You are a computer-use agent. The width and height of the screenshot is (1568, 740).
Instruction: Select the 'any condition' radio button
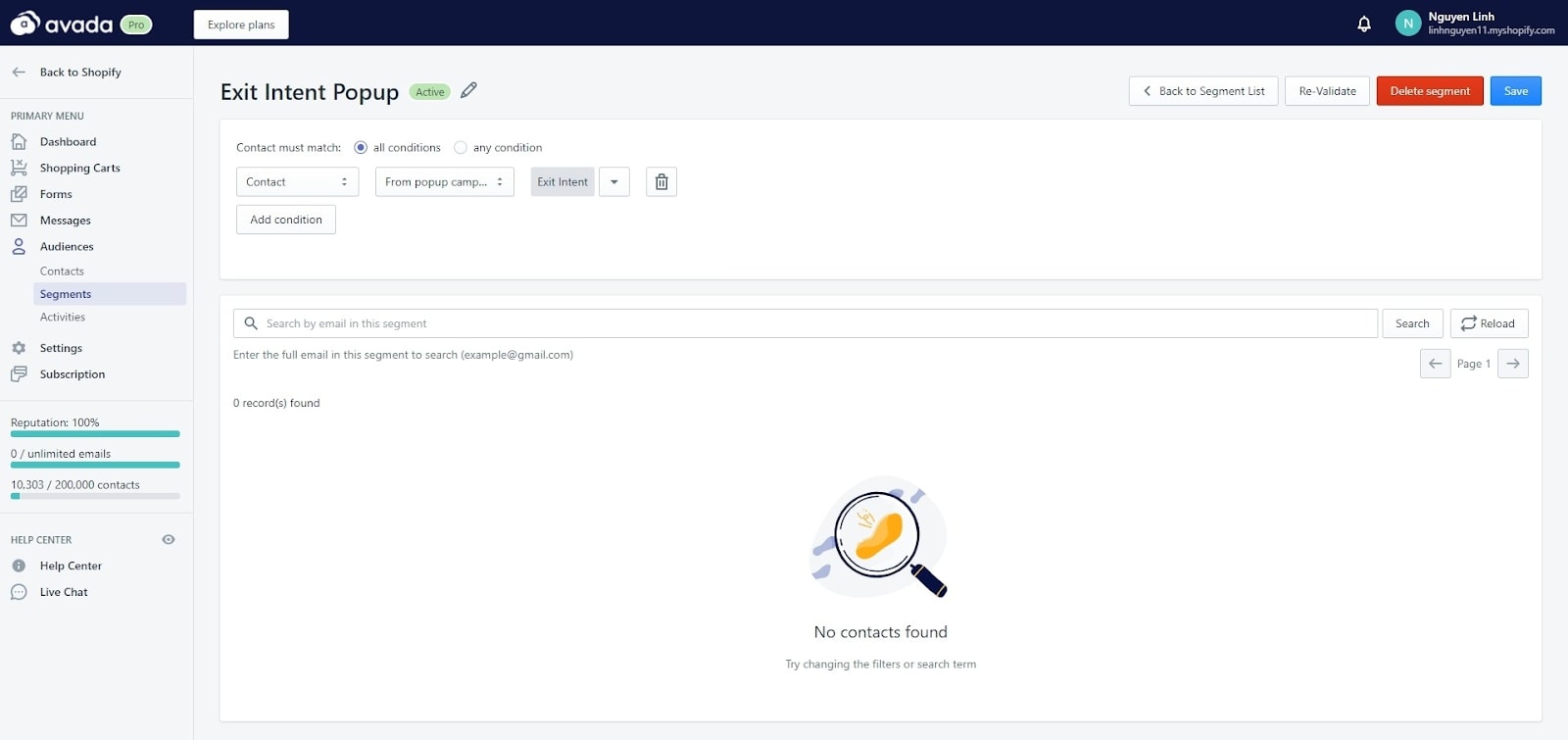[x=461, y=148]
